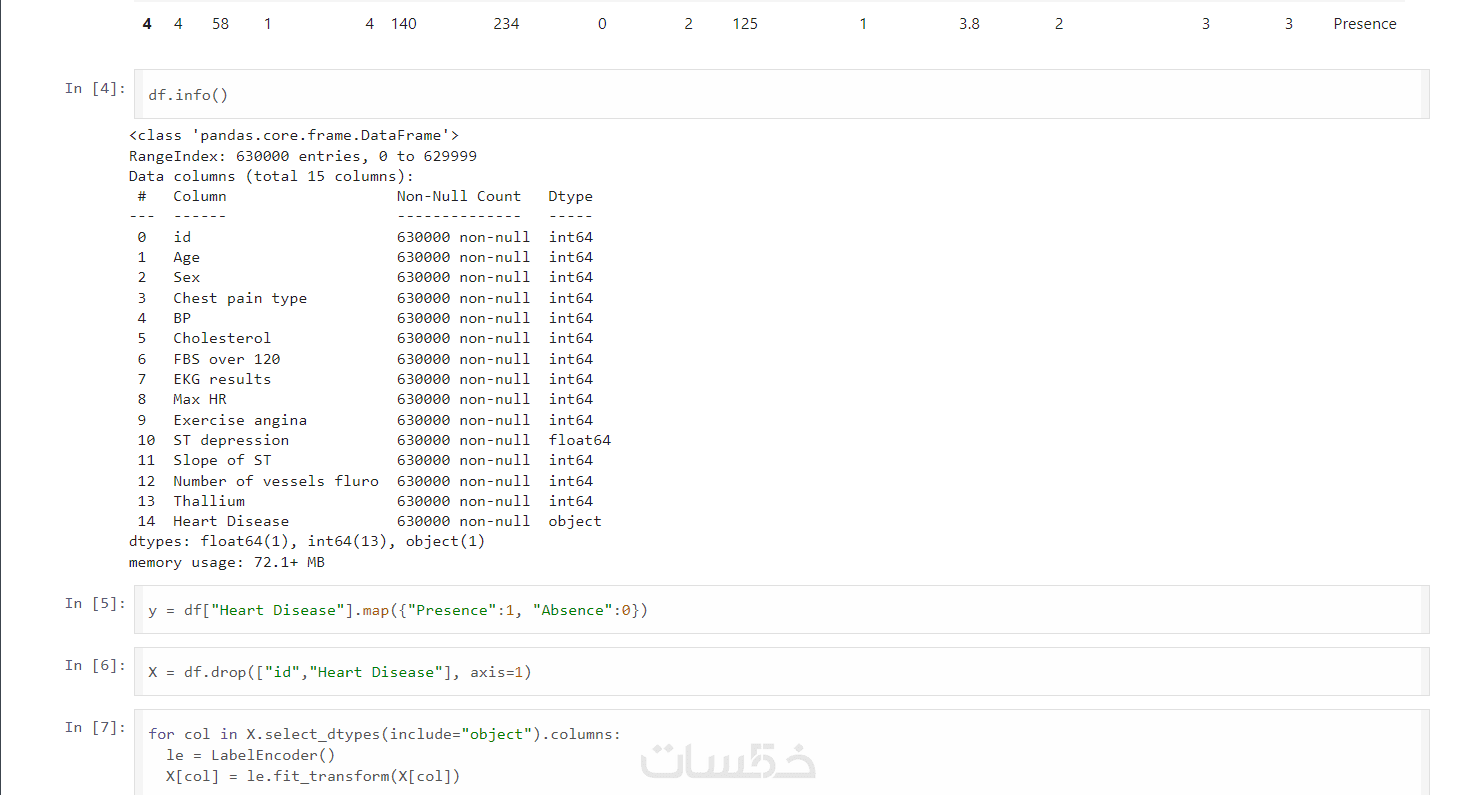Click the "BP" column name in the output
This screenshot has width=1458, height=795.
click(182, 318)
